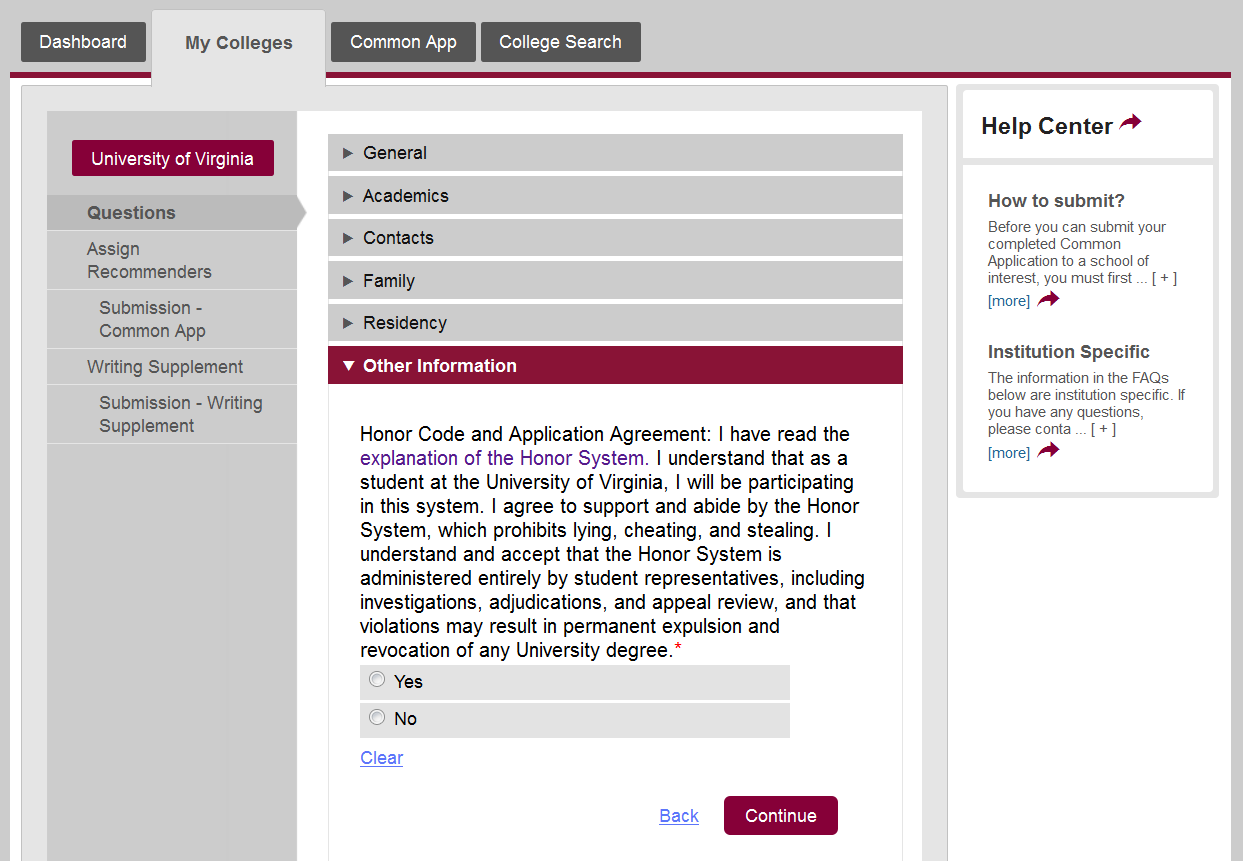
Task: Switch to the Dashboard tab
Action: tap(83, 42)
